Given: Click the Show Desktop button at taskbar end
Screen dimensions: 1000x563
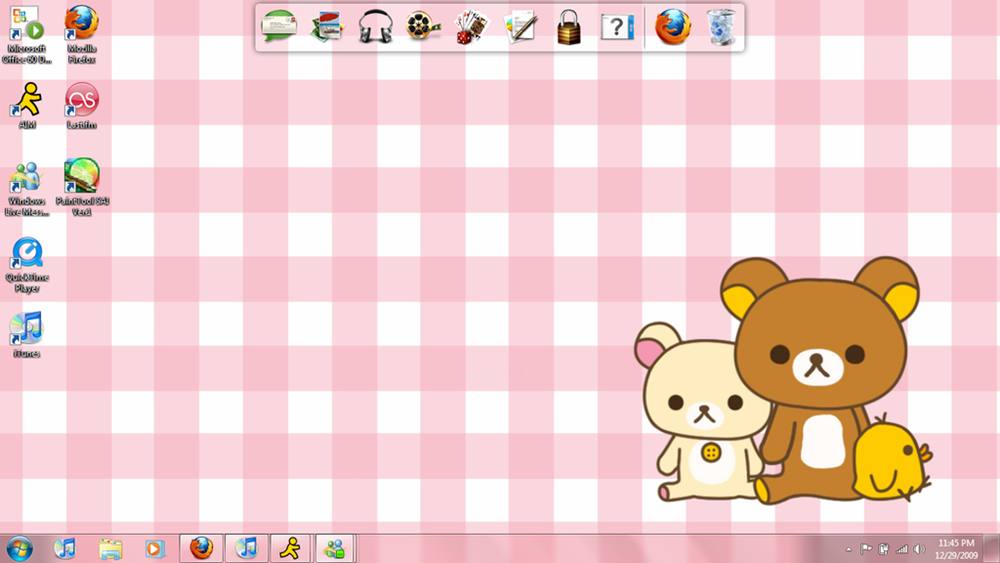Looking at the screenshot, I should [992, 549].
